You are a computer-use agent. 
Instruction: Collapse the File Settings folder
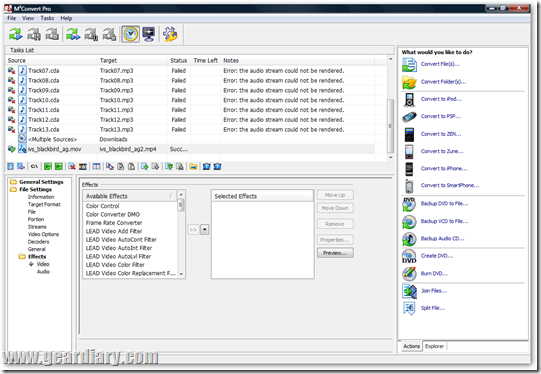point(13,189)
